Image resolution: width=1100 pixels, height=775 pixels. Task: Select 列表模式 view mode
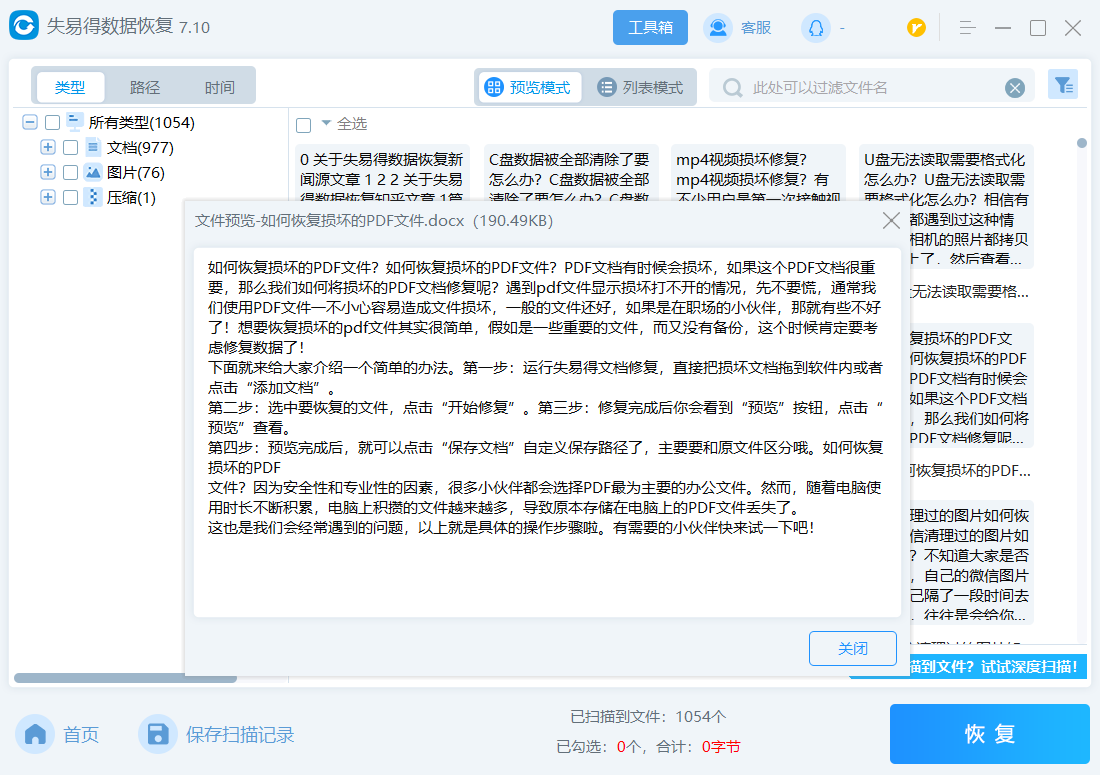tap(640, 88)
